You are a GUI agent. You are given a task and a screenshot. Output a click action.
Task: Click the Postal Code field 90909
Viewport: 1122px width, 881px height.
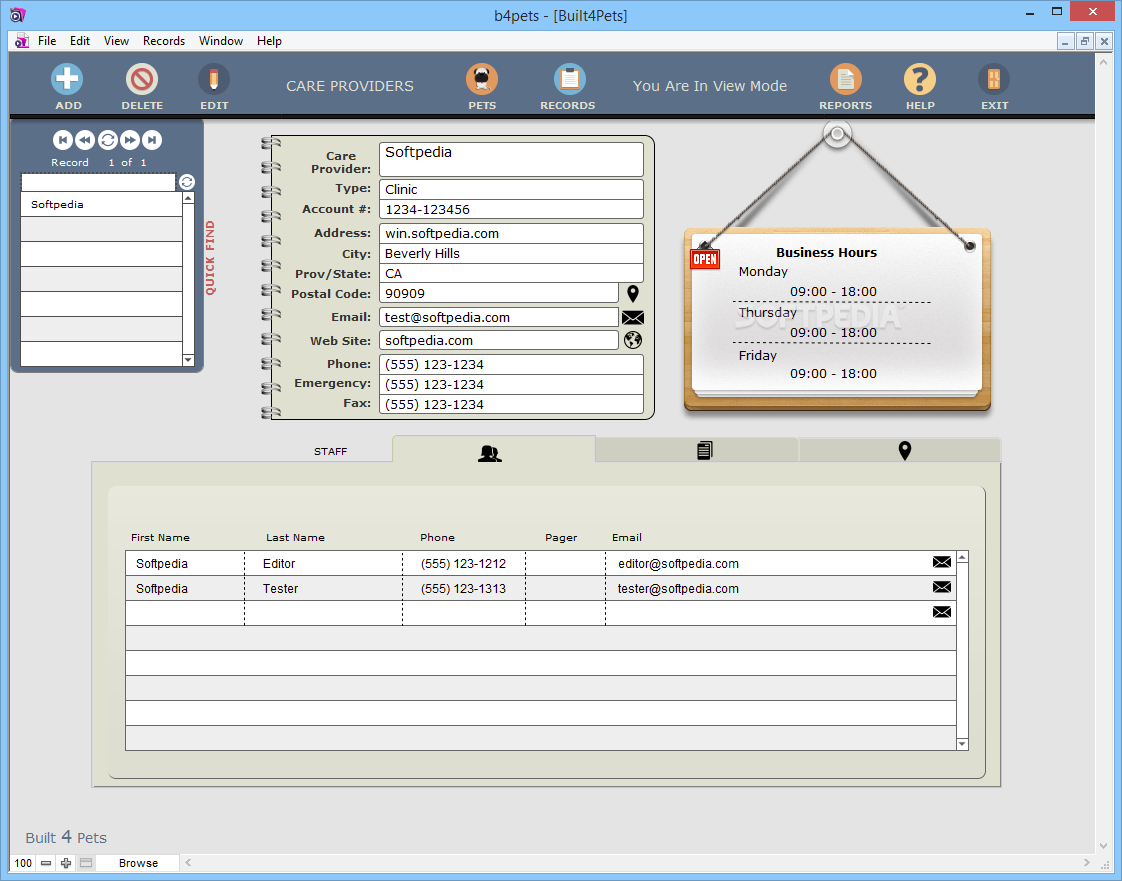click(499, 293)
